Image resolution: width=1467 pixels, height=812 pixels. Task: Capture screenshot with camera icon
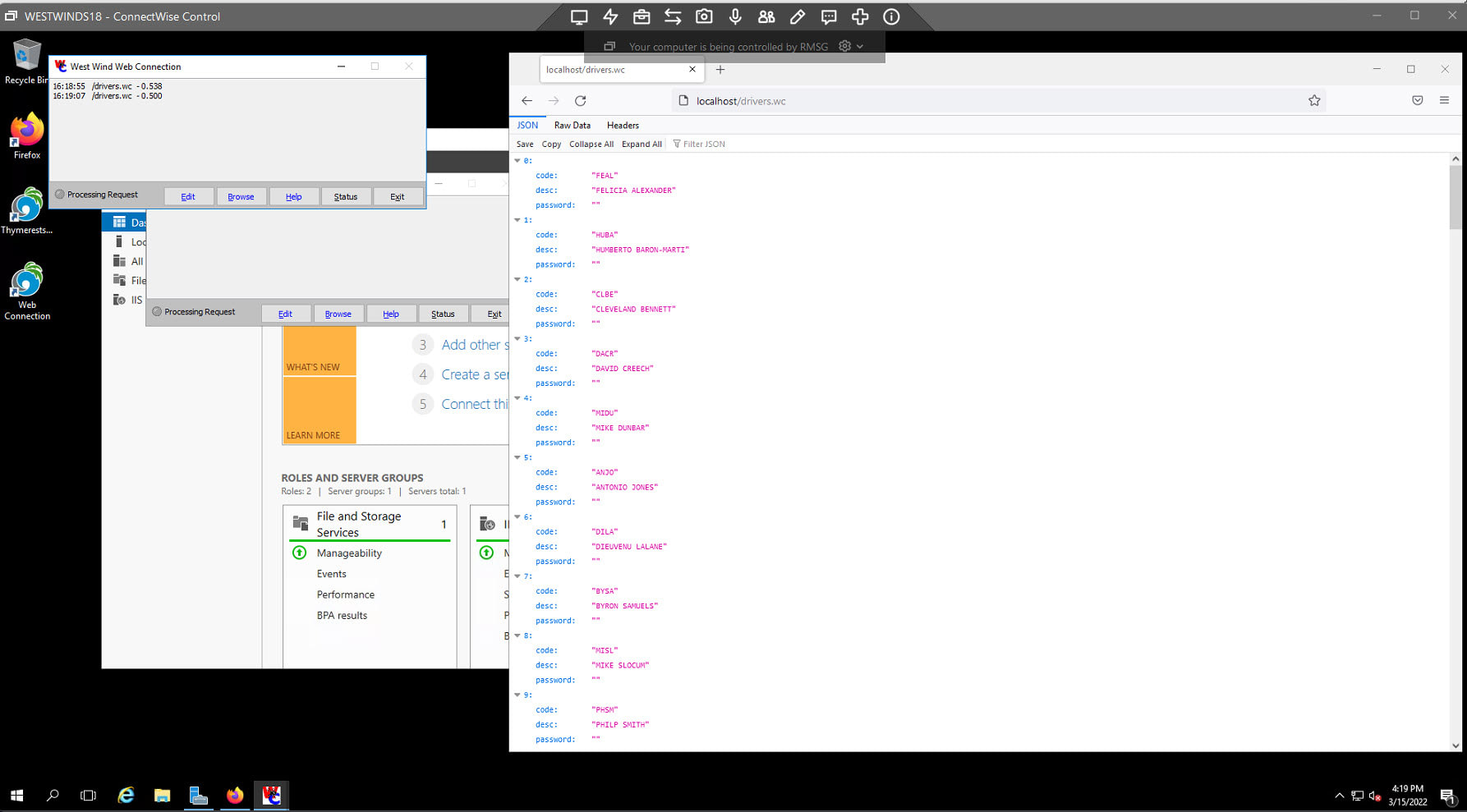coord(704,16)
